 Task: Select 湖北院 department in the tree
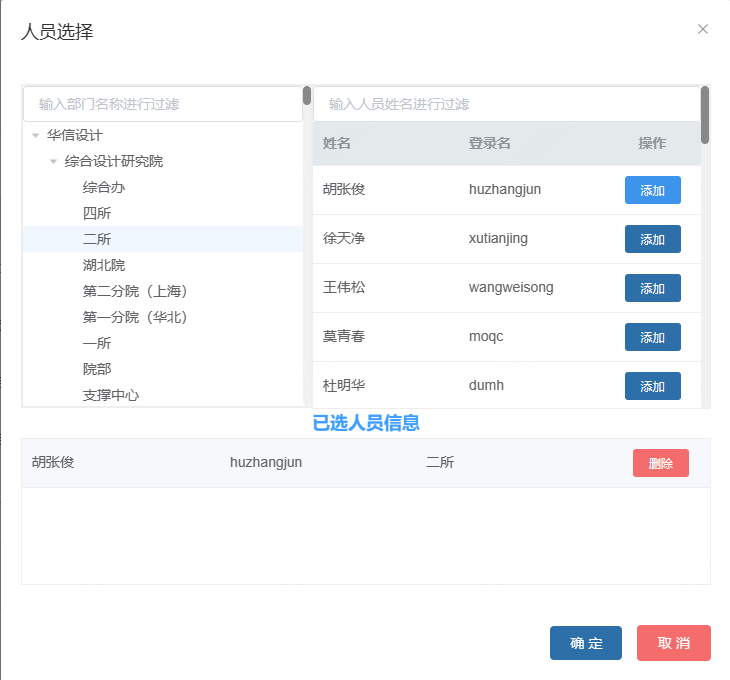tap(104, 265)
